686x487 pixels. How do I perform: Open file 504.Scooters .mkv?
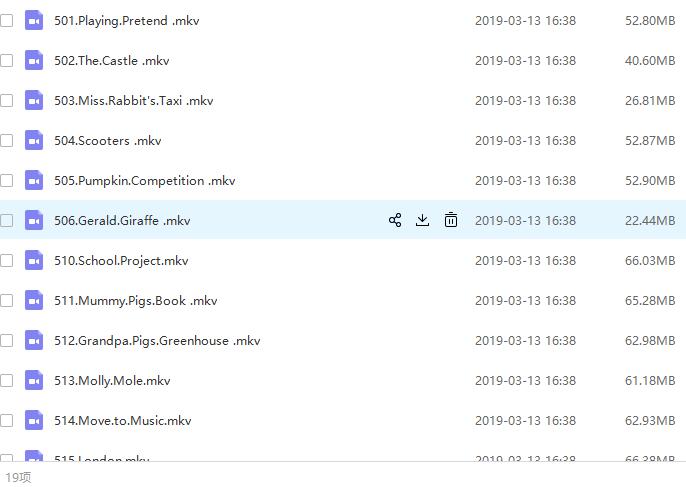[x=108, y=140]
